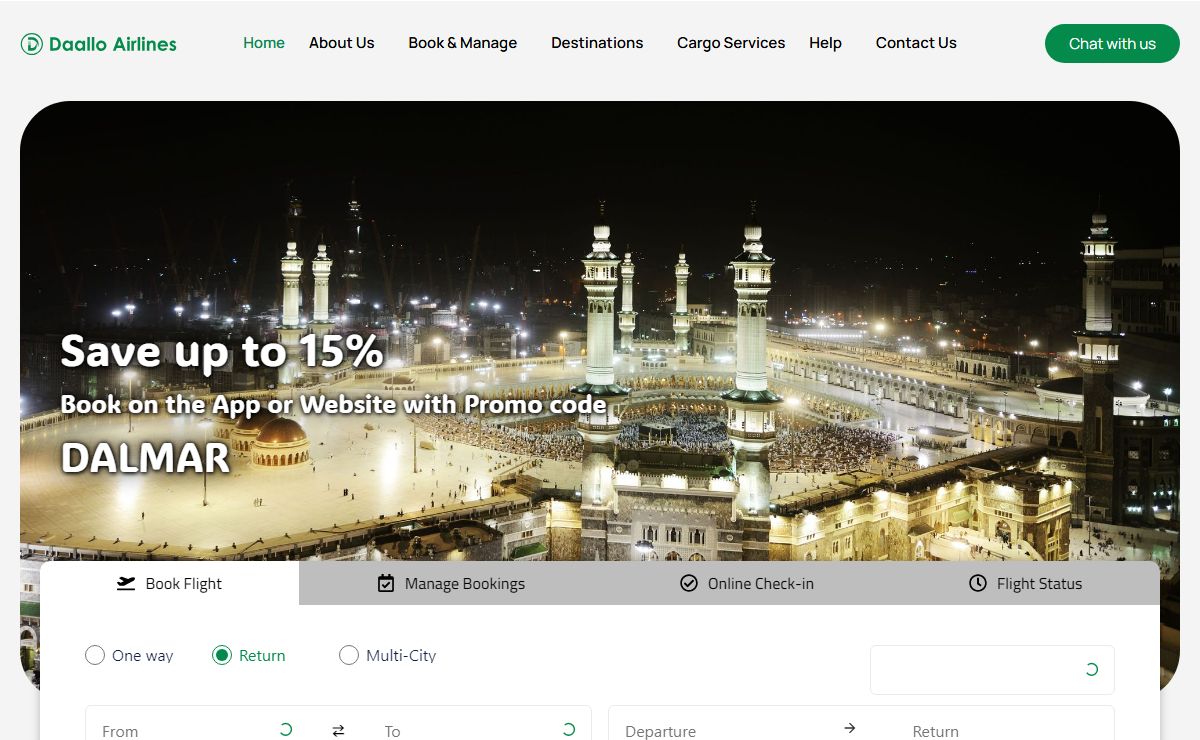Click the clock icon for Flight Status
1200x740 pixels.
(x=978, y=583)
